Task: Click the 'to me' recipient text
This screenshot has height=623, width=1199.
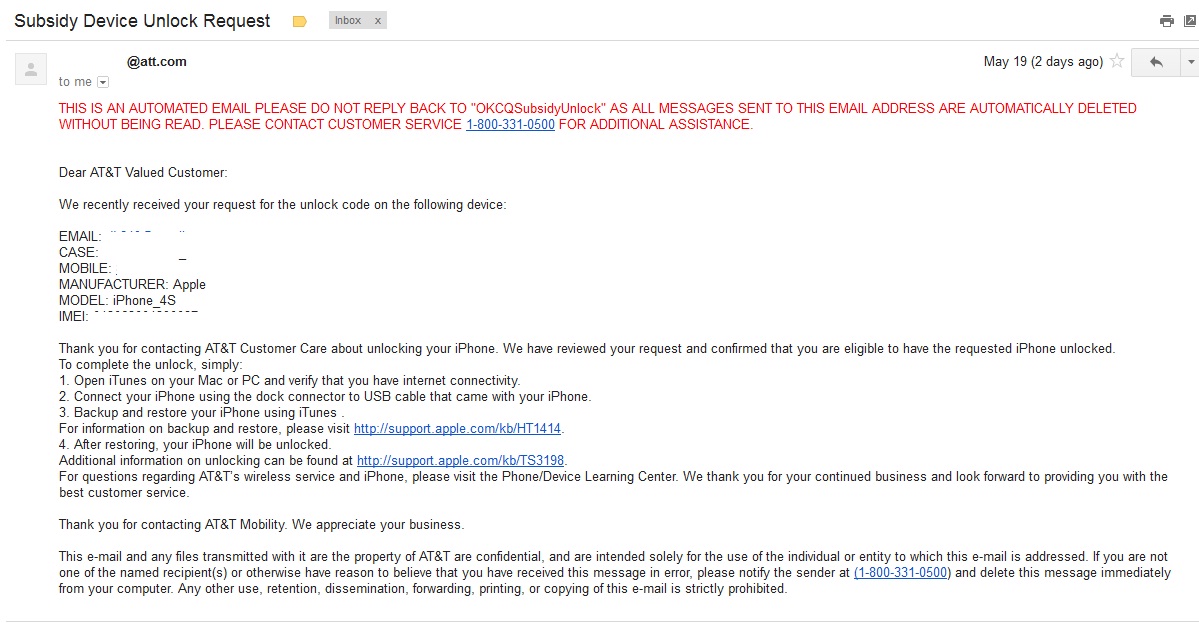Action: (x=75, y=82)
